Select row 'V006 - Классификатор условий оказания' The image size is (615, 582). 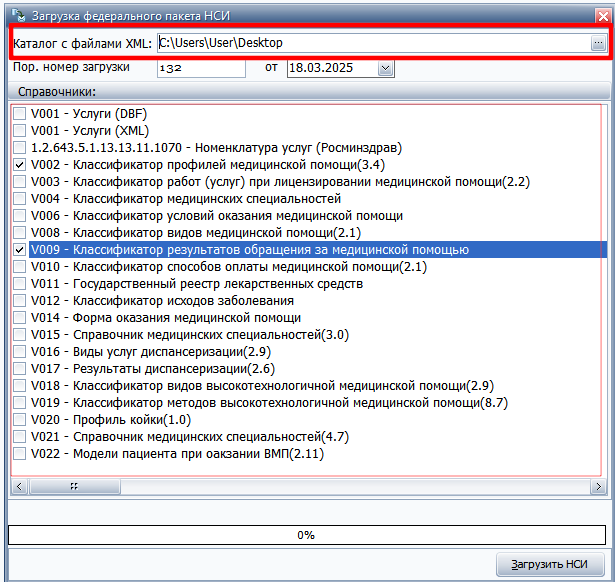coord(217,216)
